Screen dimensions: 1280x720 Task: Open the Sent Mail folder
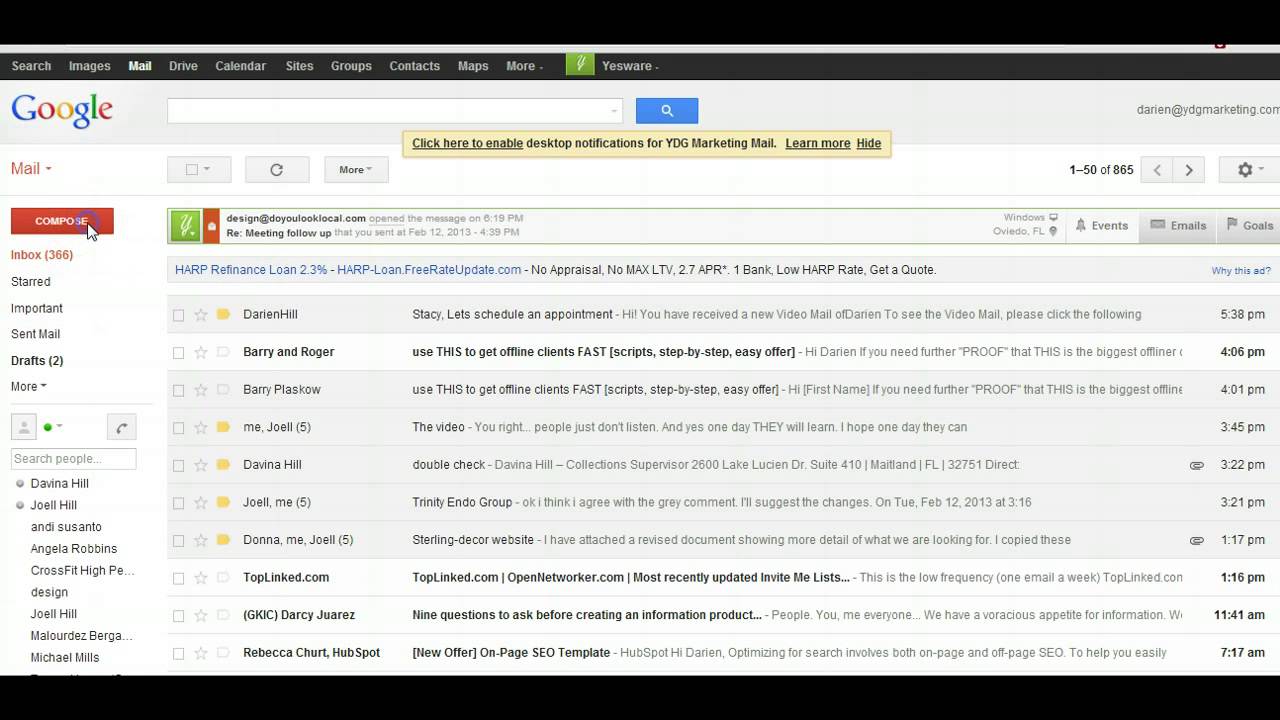coord(35,334)
